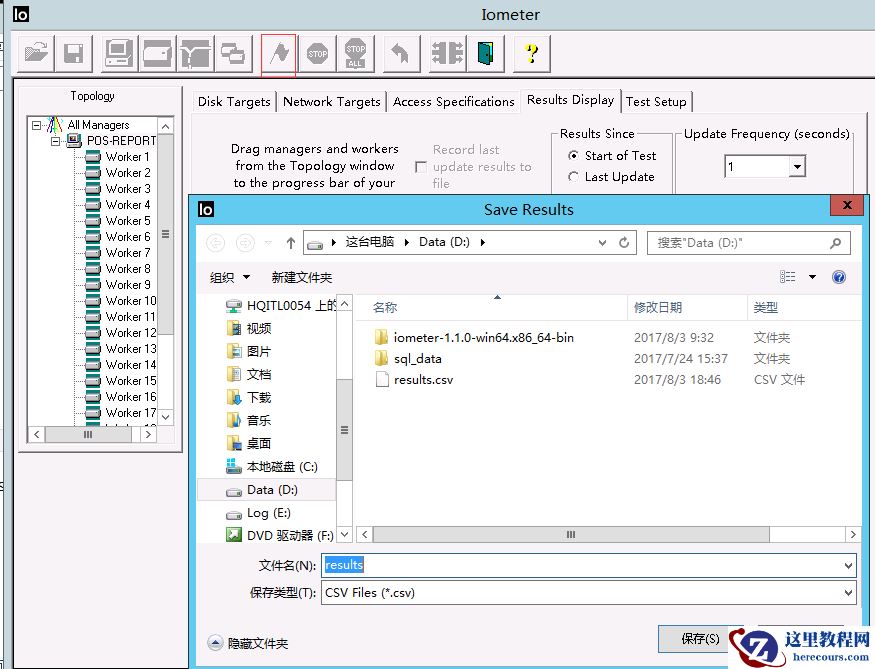The image size is (875, 669).
Task: Open the yellow question mark About icon
Action: coord(532,53)
